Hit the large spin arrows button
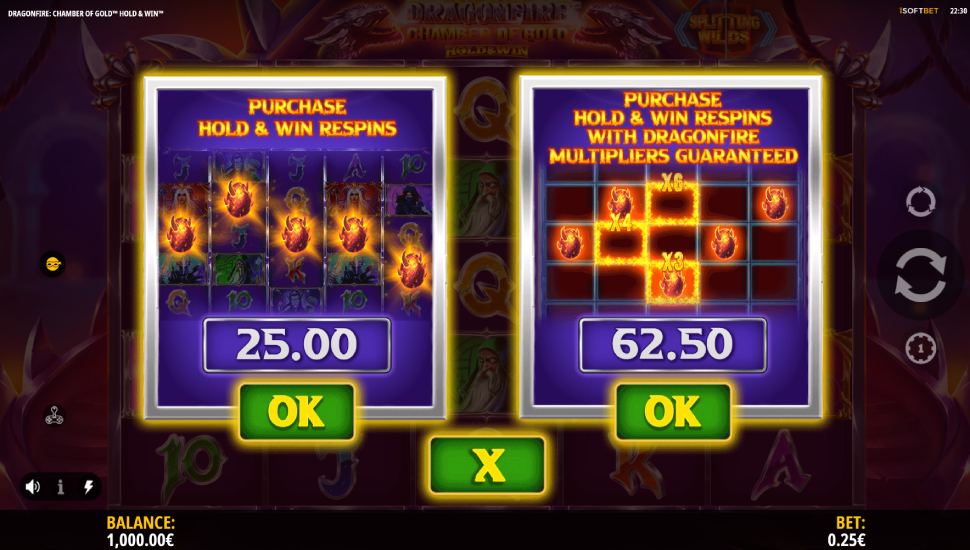This screenshot has width=970, height=550. 921,275
